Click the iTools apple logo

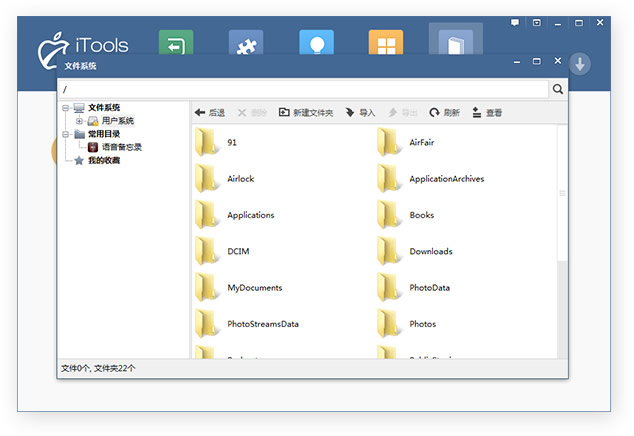point(53,51)
